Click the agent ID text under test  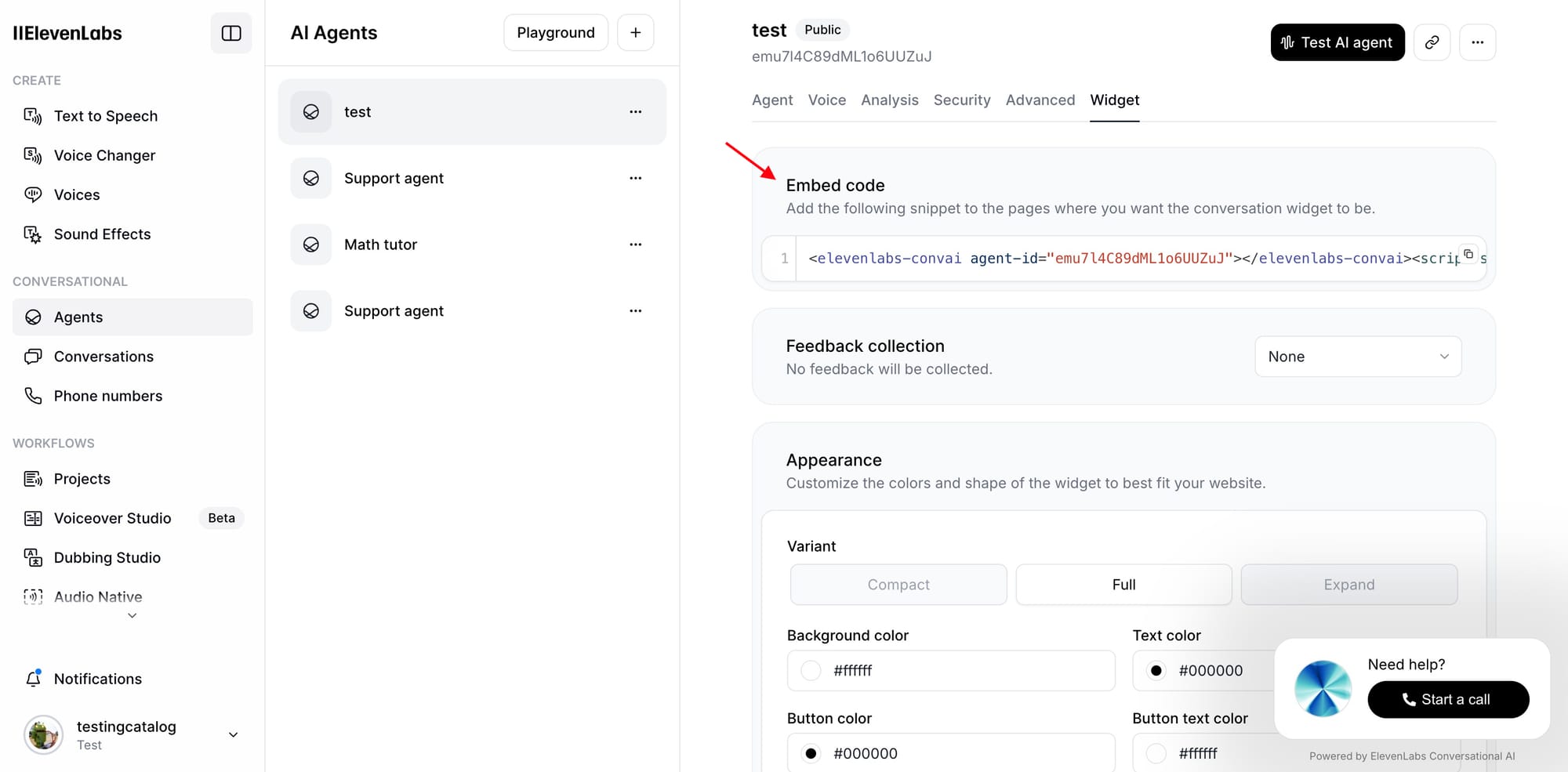point(841,56)
